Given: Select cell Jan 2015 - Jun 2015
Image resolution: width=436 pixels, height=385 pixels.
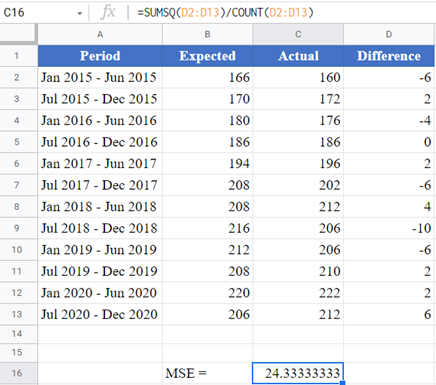Looking at the screenshot, I should [100, 77].
